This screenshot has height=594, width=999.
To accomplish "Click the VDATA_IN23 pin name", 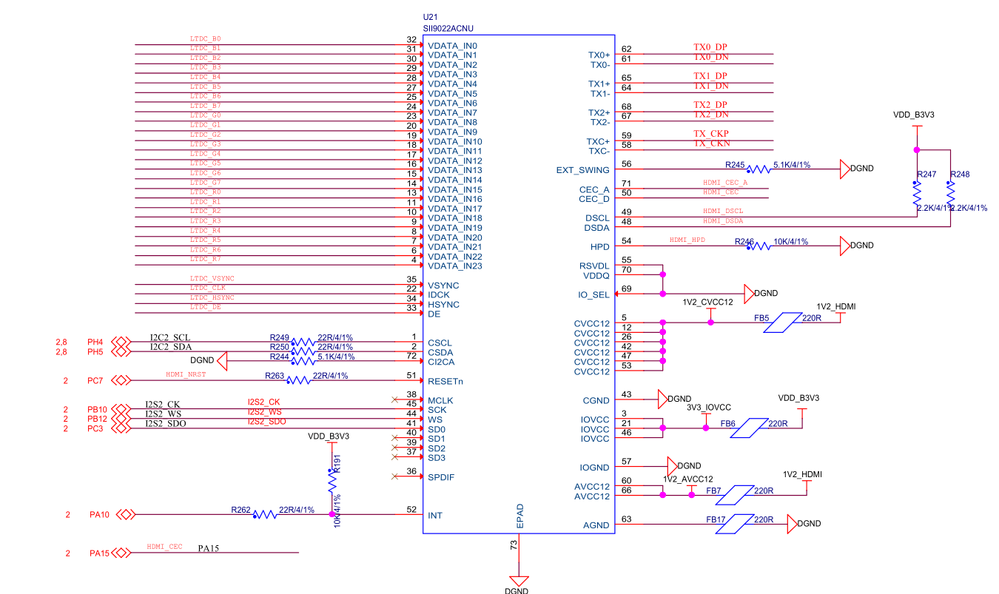I will point(455,266).
